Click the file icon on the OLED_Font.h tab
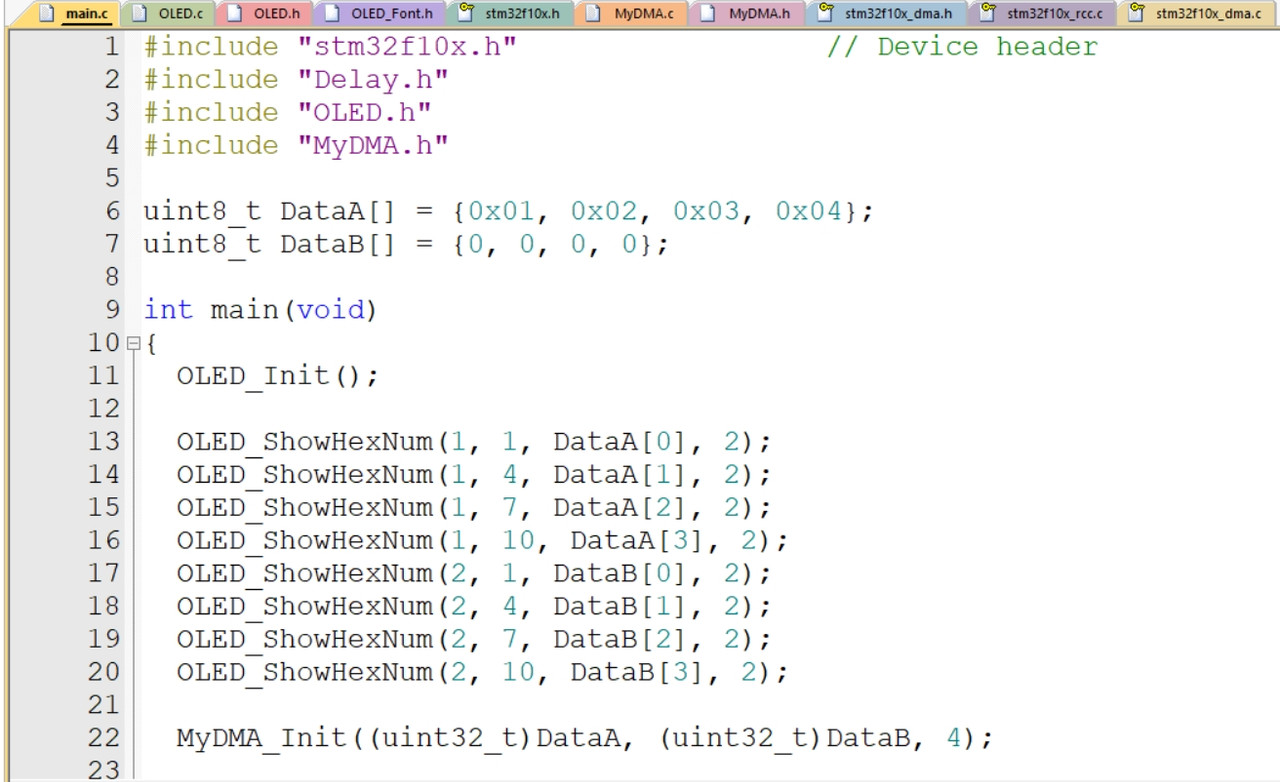This screenshot has height=782, width=1280. coord(331,14)
